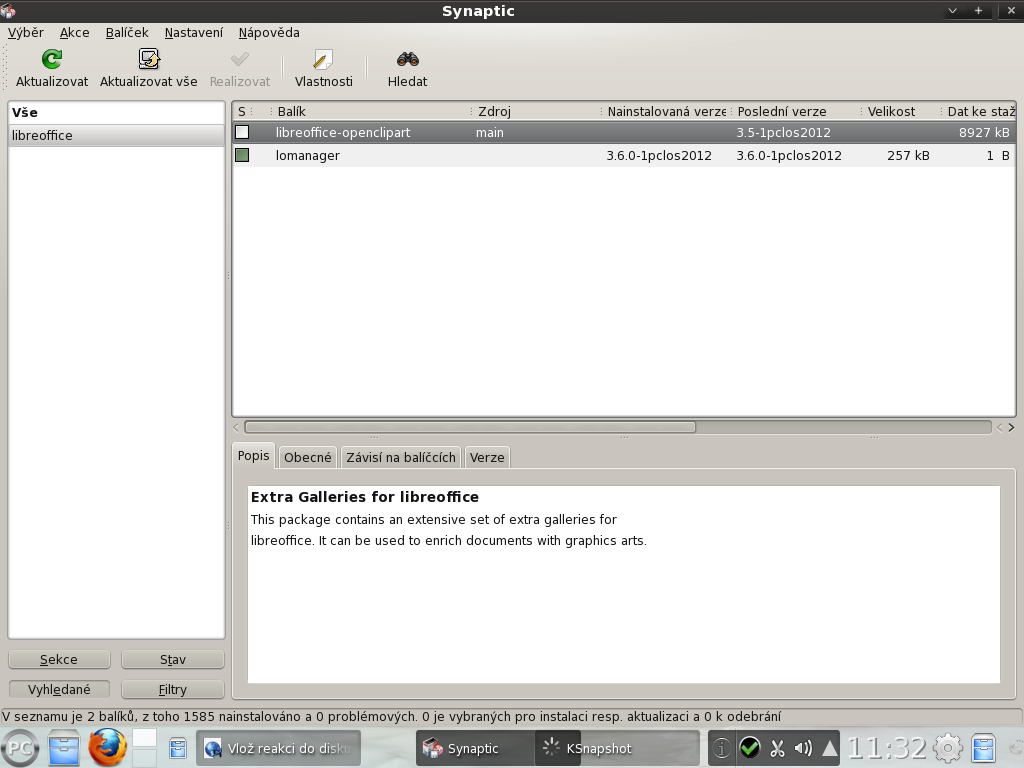1024x768 pixels.
Task: Click the info tray icon
Action: click(x=722, y=748)
